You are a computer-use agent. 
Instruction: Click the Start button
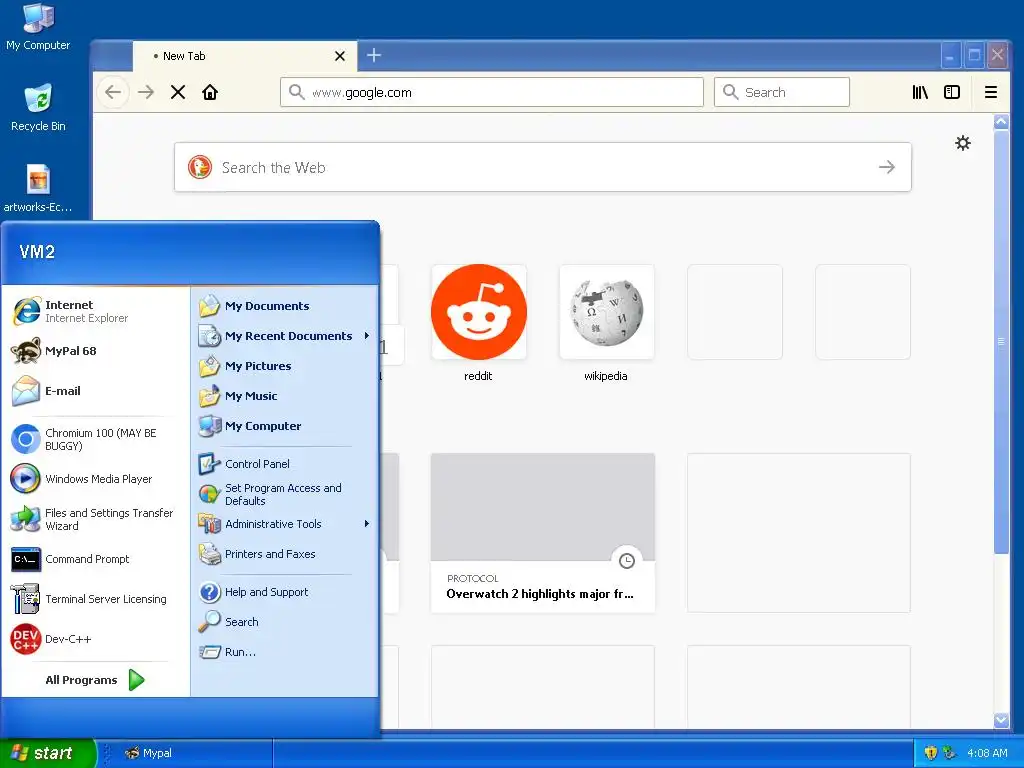pos(47,753)
